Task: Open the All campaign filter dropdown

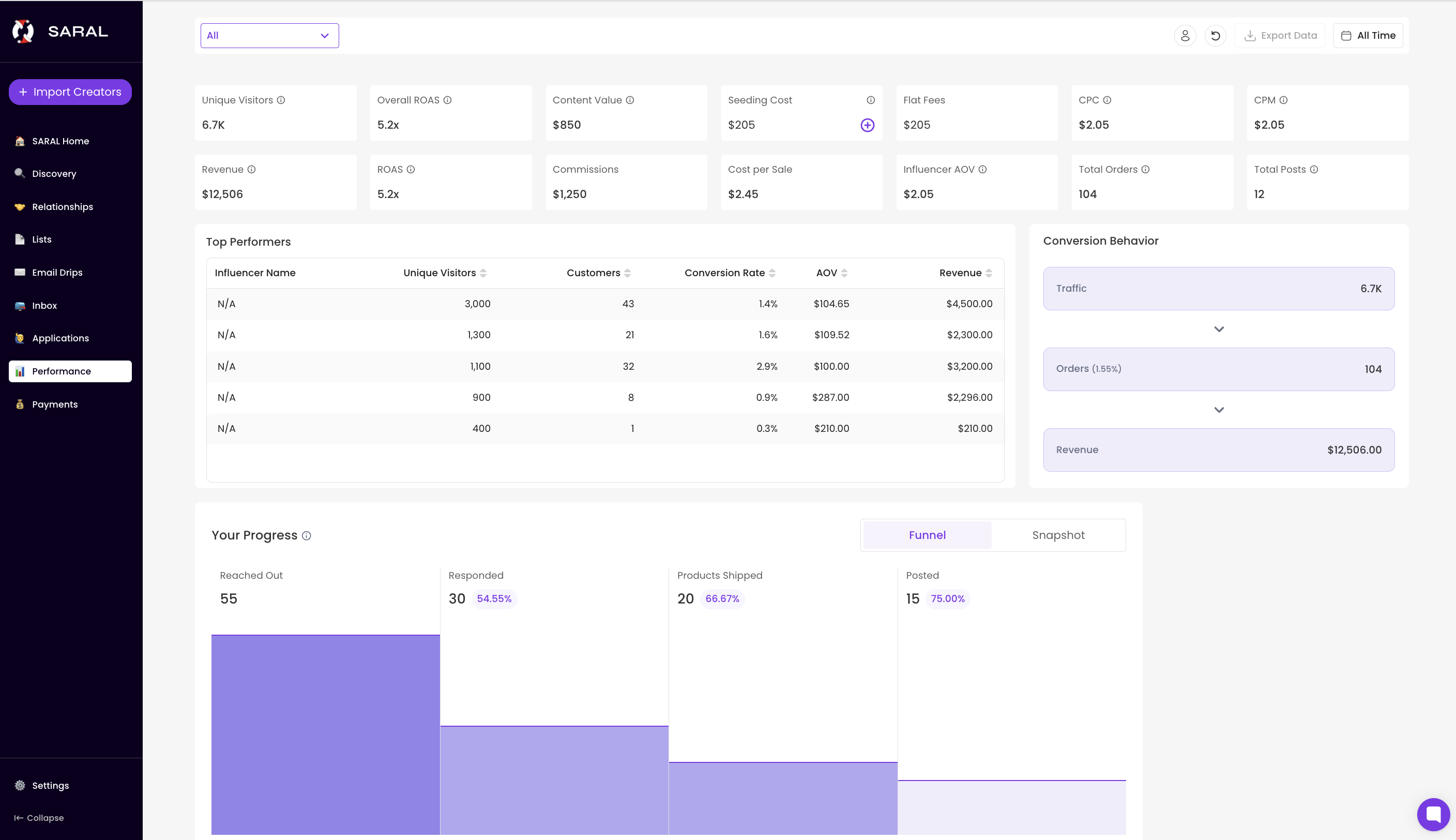Action: (269, 35)
